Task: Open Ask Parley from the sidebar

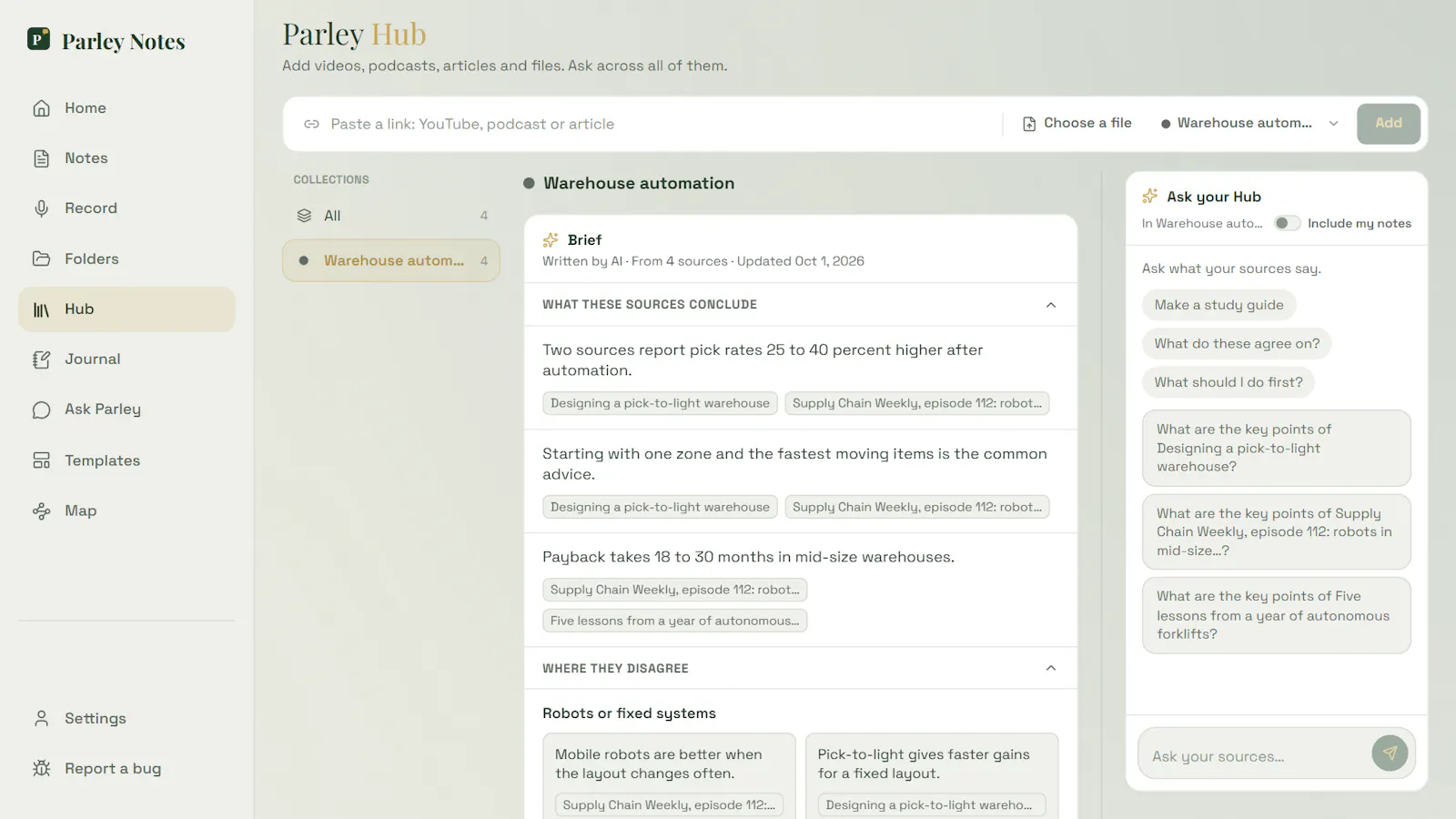Action: click(126, 409)
